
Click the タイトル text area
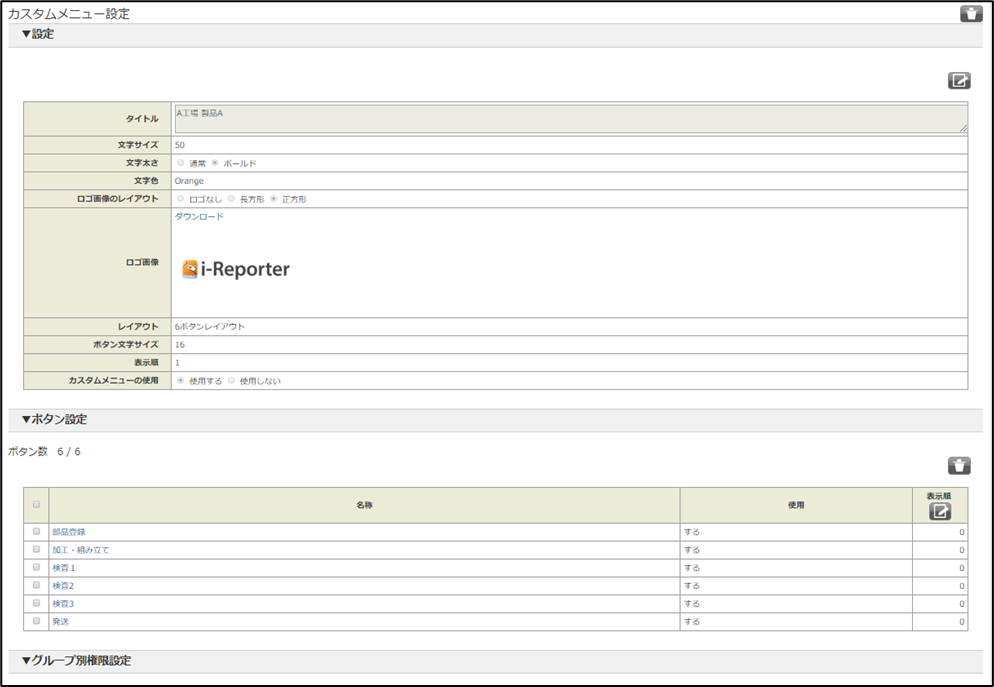[x=569, y=119]
